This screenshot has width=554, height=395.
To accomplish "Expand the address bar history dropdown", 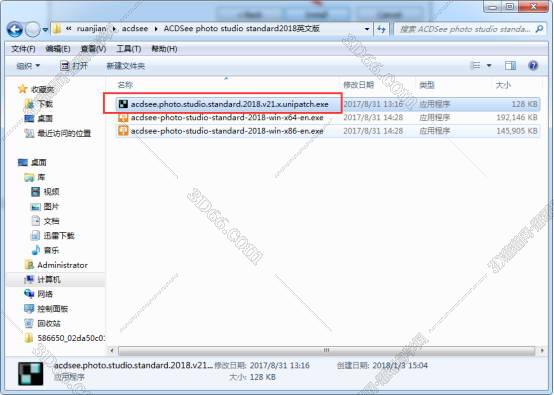I will point(367,29).
